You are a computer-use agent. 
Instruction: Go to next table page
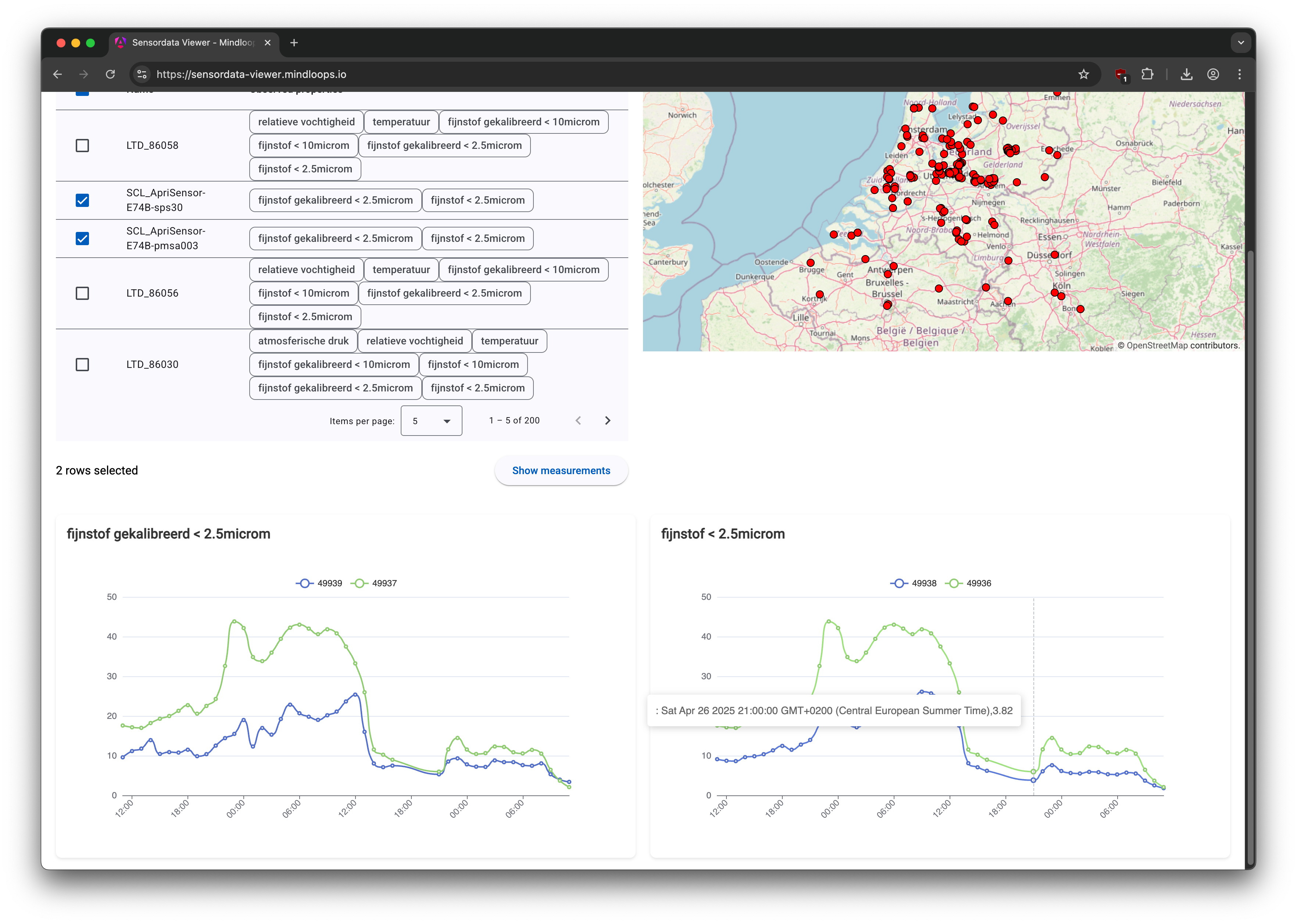click(608, 420)
